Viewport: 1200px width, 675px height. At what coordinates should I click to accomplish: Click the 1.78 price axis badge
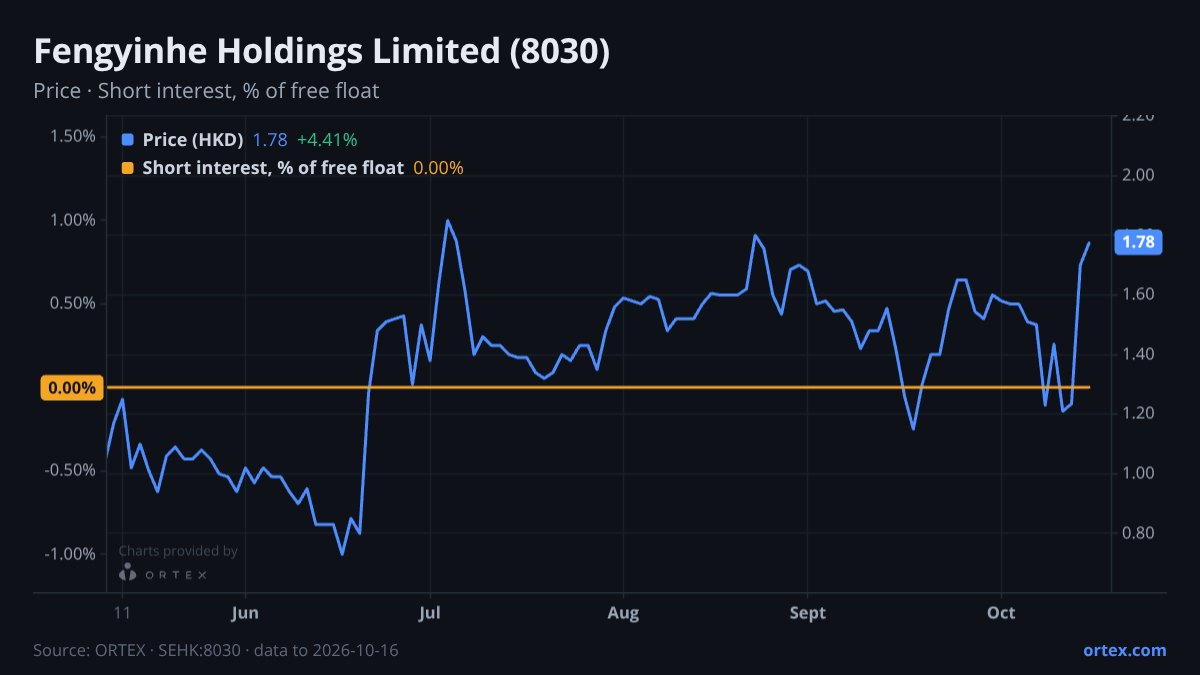[x=1138, y=242]
